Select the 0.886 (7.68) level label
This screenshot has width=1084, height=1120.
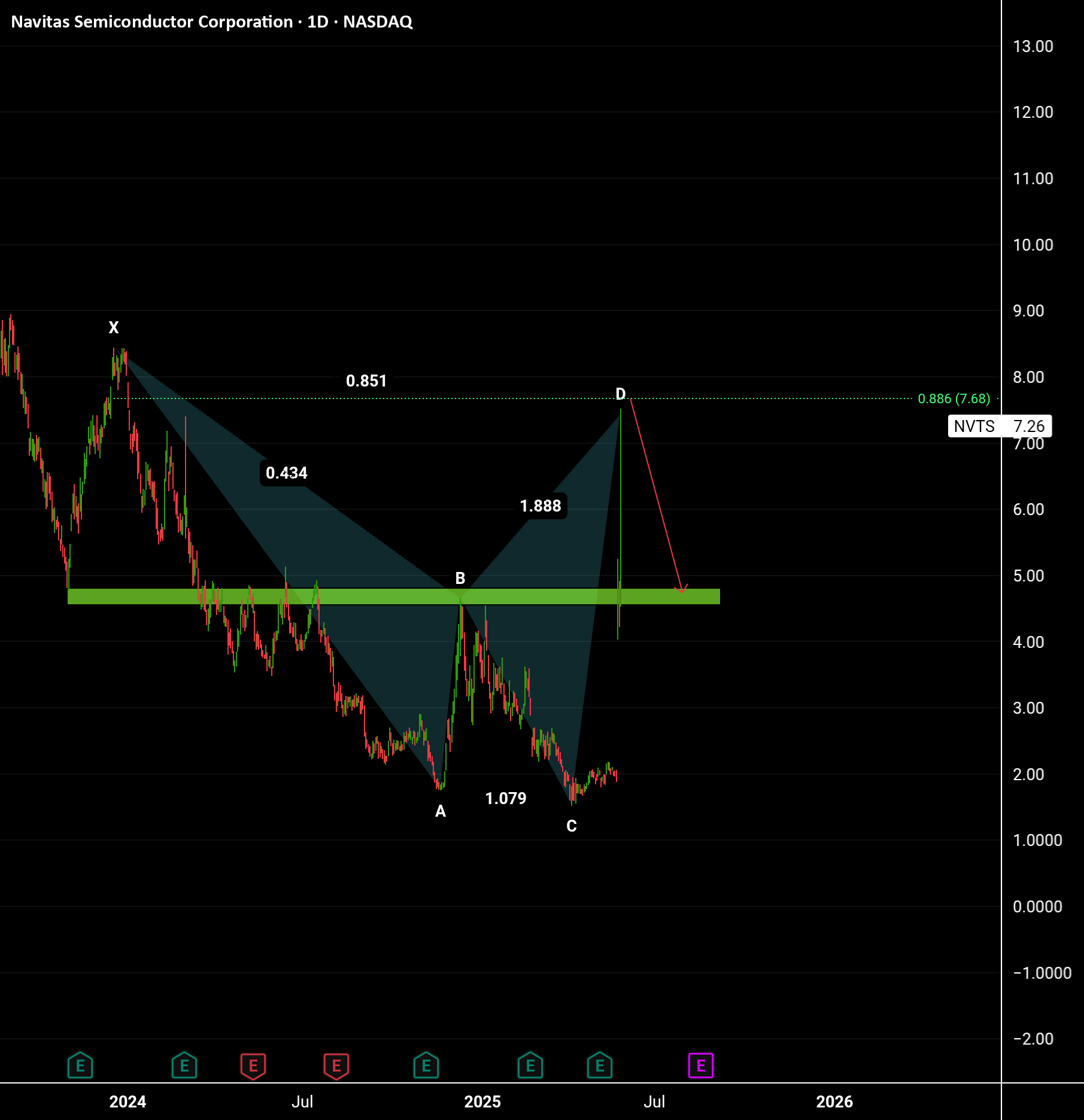click(954, 398)
